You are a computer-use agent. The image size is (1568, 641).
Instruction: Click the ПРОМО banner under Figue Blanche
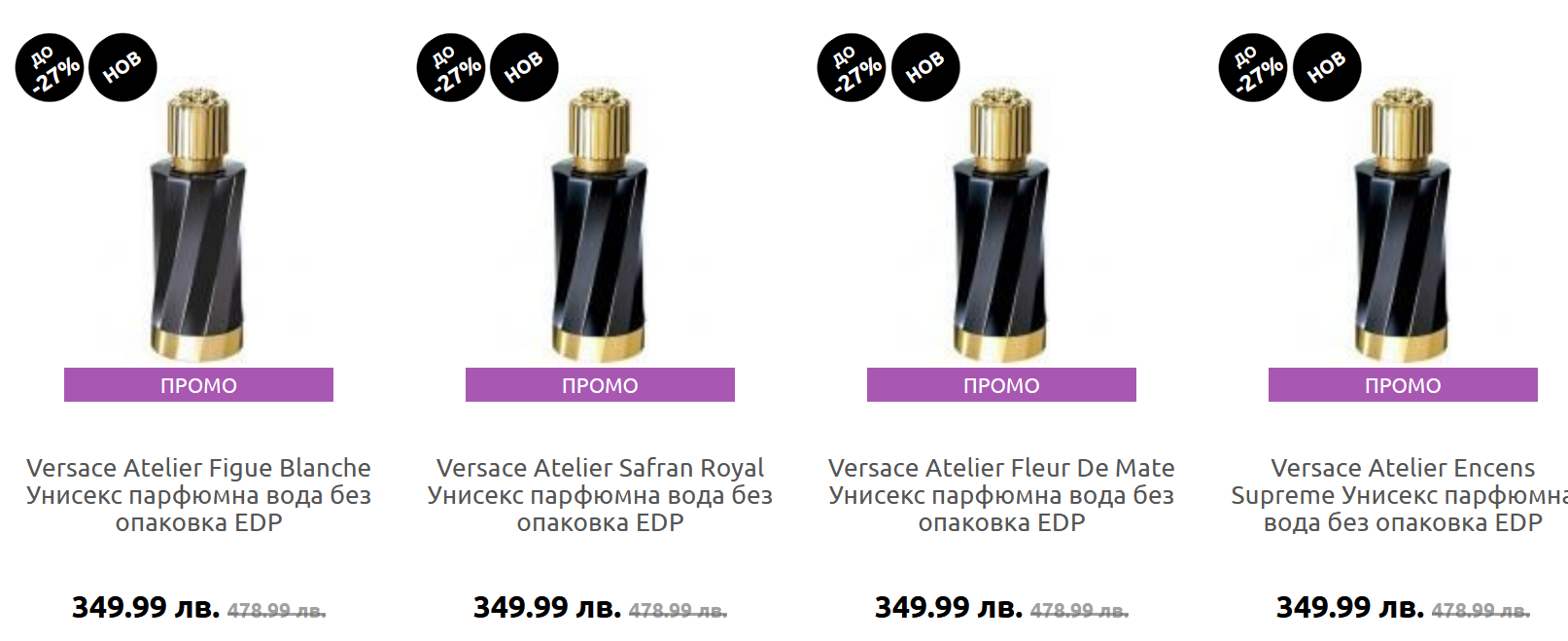pos(198,385)
